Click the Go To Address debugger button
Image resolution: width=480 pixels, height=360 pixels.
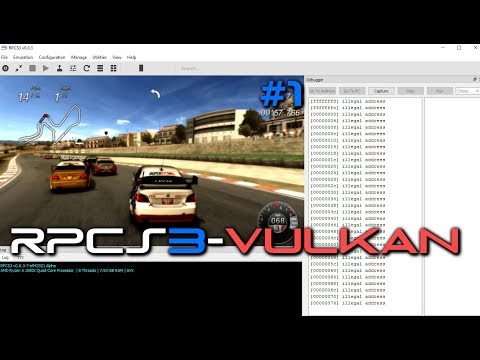[322, 91]
